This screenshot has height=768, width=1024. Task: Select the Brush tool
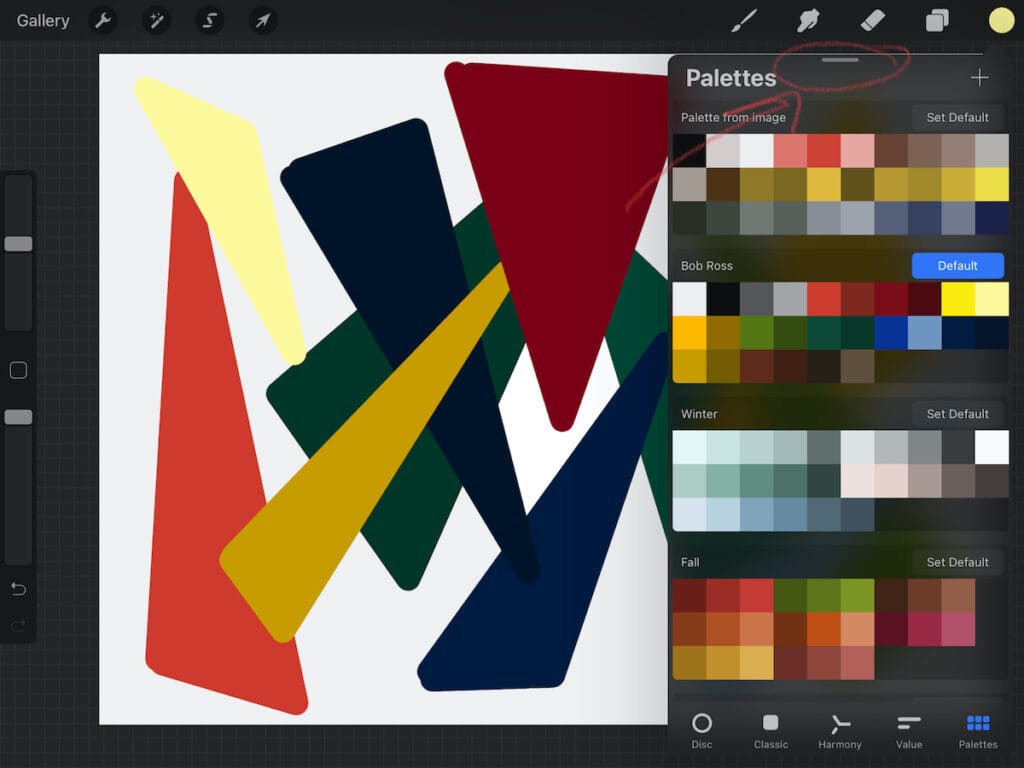pos(743,20)
